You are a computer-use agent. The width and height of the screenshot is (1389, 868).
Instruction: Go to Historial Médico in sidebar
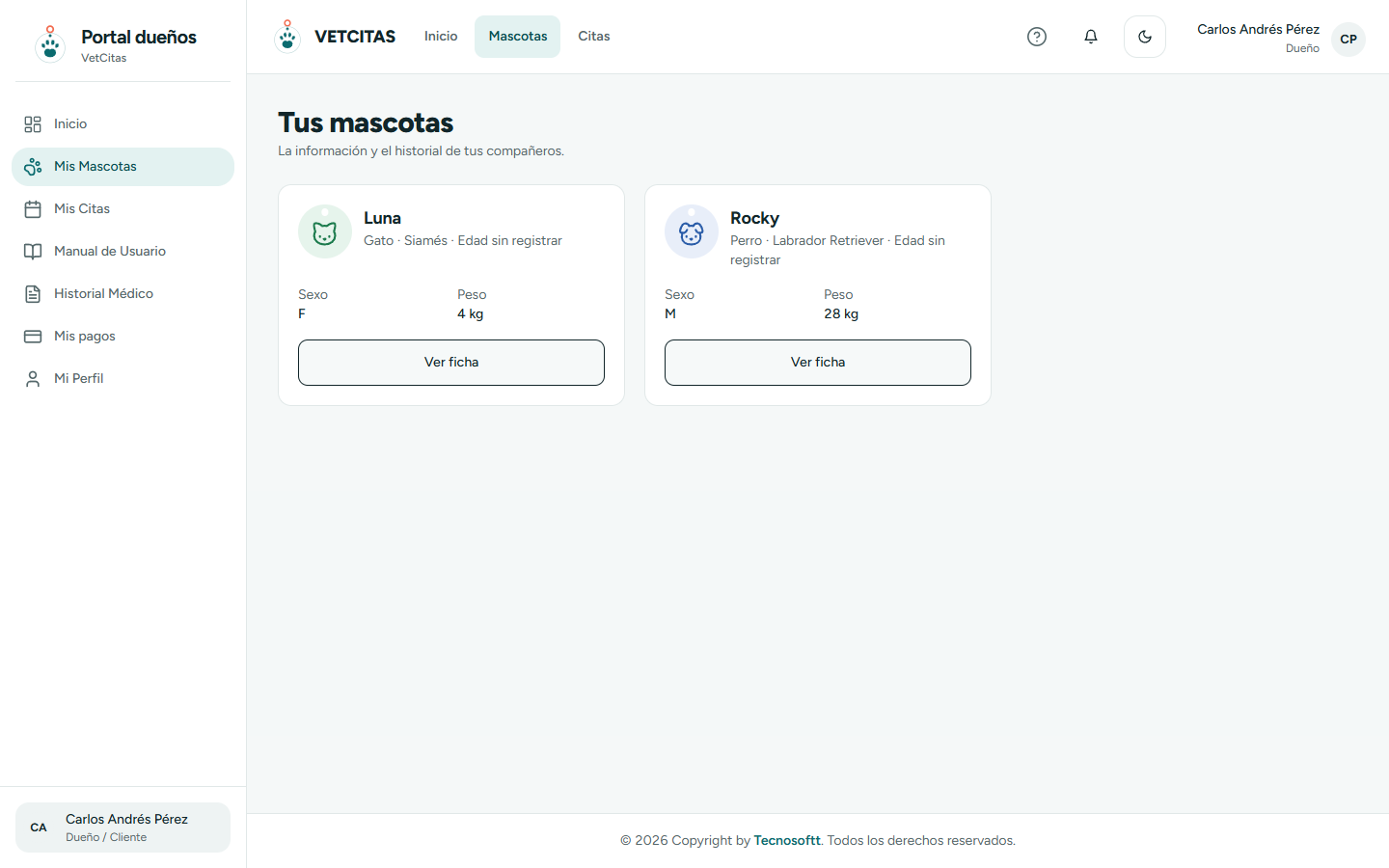point(123,294)
